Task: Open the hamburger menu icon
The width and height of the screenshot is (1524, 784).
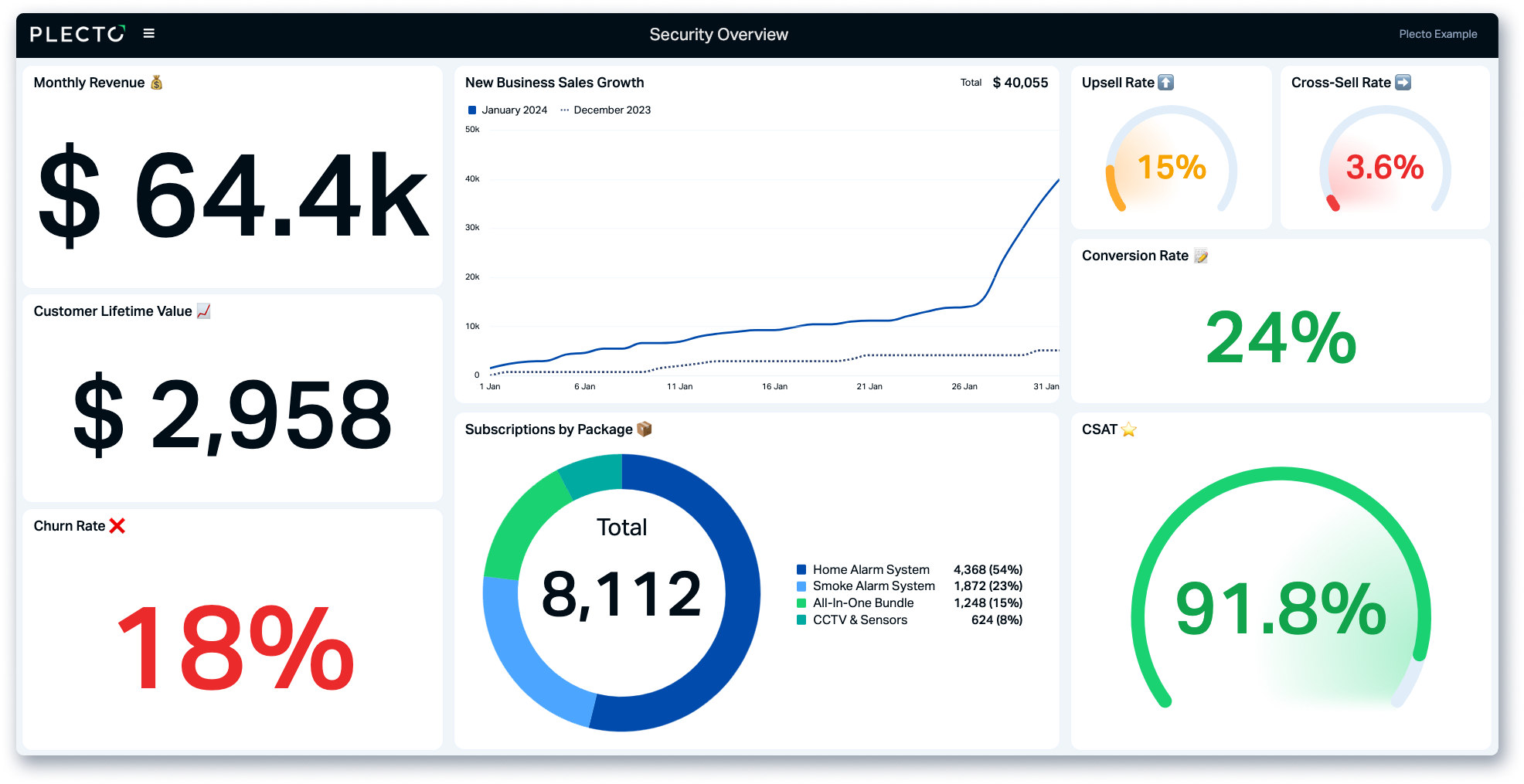Action: click(149, 33)
